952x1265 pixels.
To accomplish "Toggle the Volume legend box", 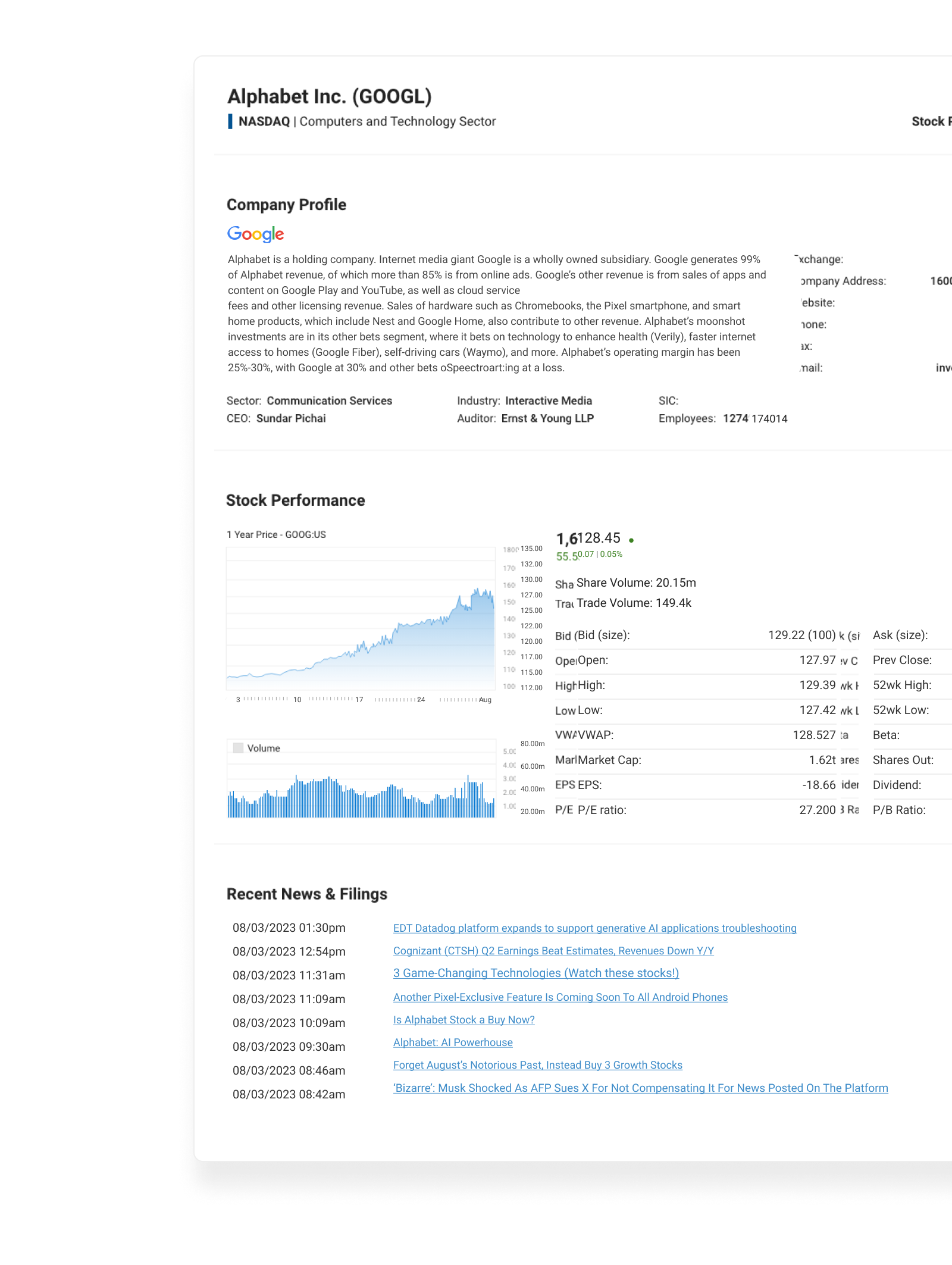I will point(239,748).
